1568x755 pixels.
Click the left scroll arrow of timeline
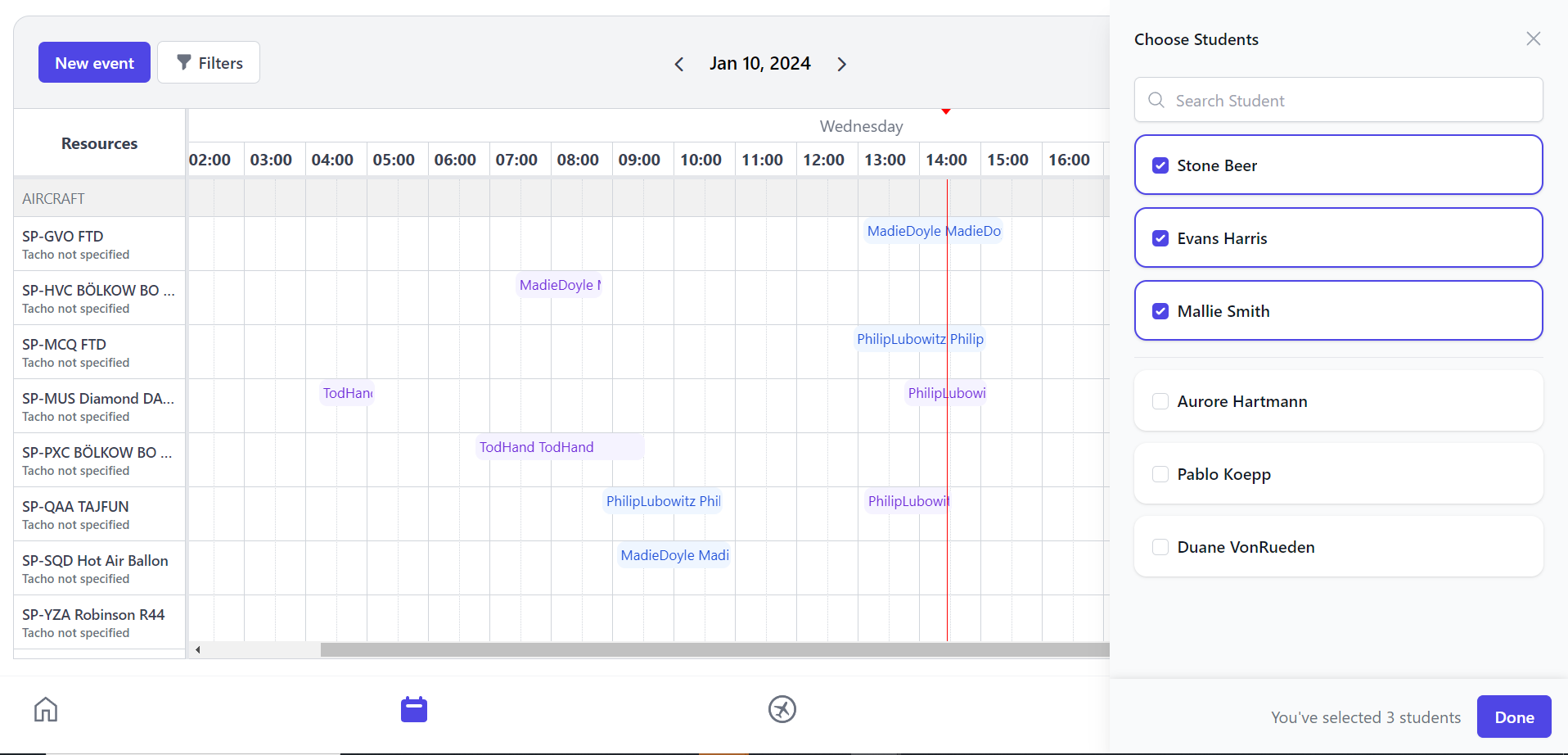point(197,650)
